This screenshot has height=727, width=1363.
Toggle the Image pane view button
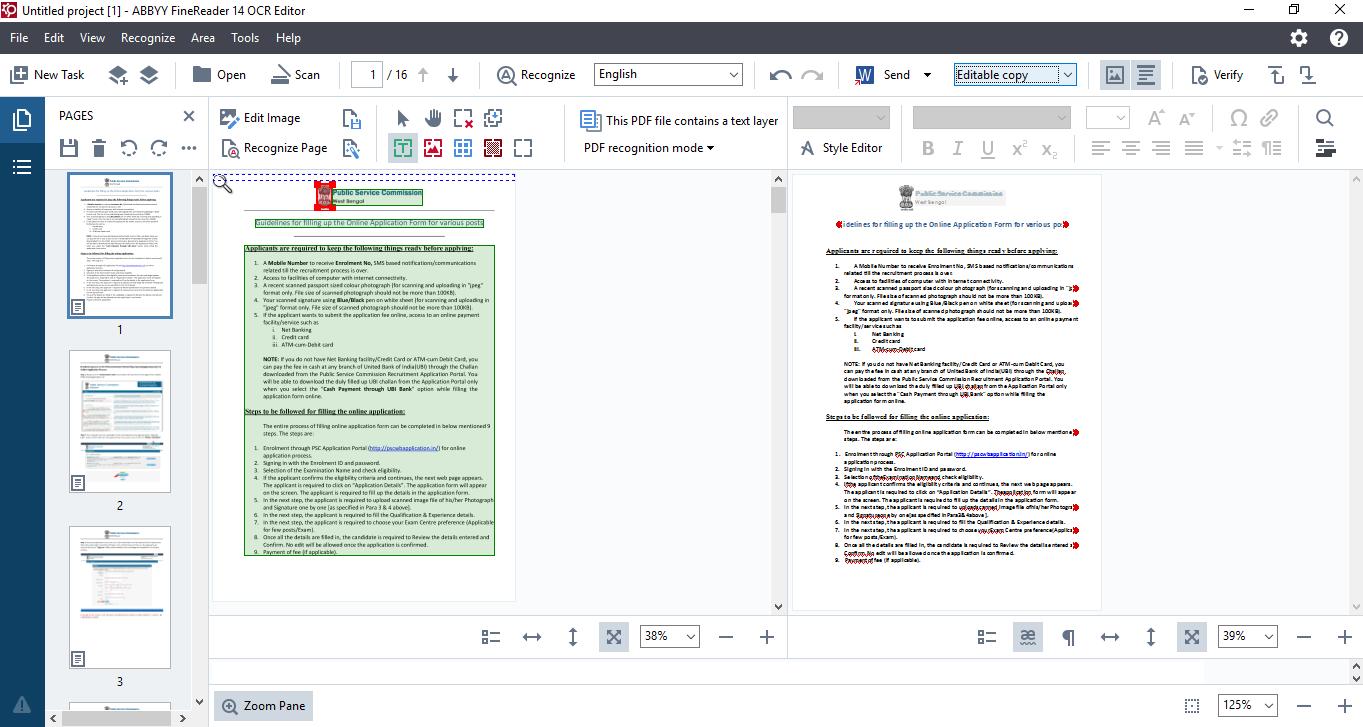tap(1115, 75)
